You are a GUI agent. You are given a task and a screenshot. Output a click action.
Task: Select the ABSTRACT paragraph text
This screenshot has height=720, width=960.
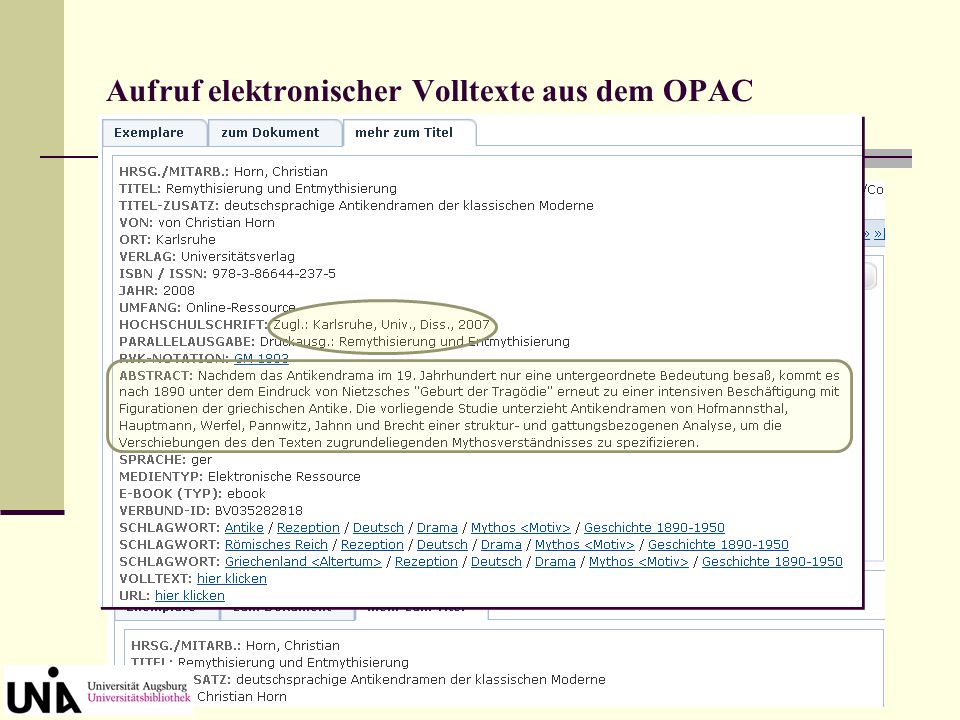(x=480, y=409)
